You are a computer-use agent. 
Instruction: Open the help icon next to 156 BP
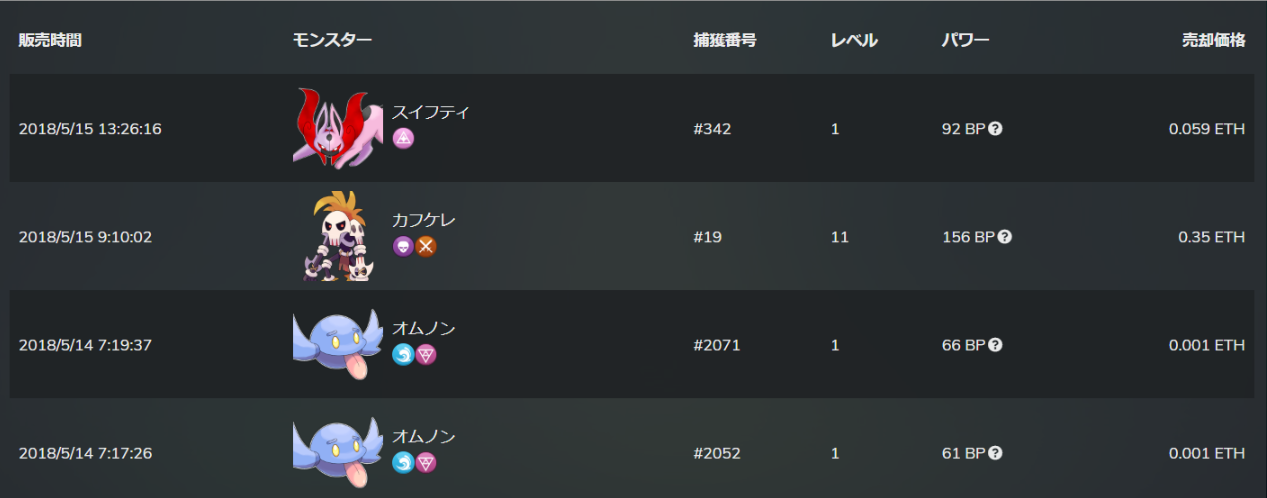[x=1005, y=237]
